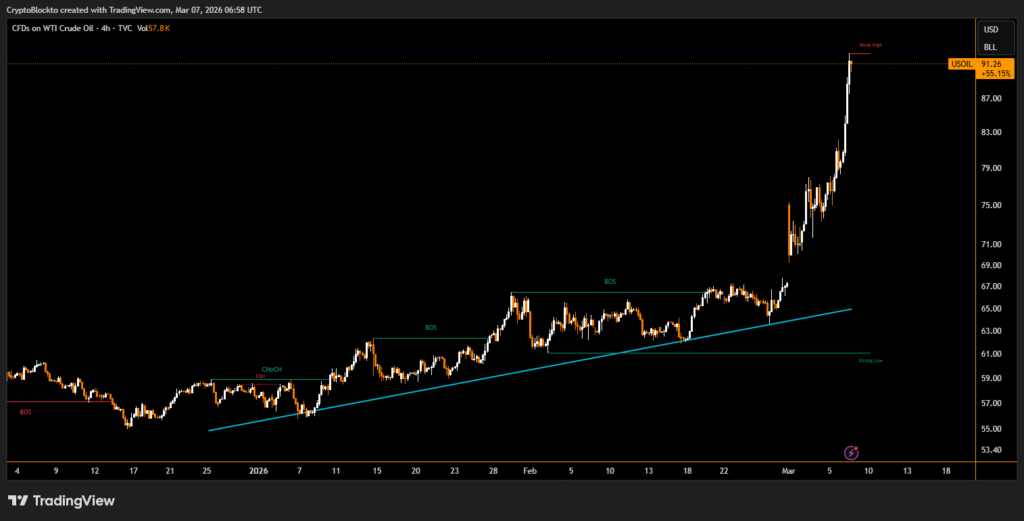Image resolution: width=1024 pixels, height=521 pixels.
Task: Select the green Strong Low label
Action: [x=869, y=359]
